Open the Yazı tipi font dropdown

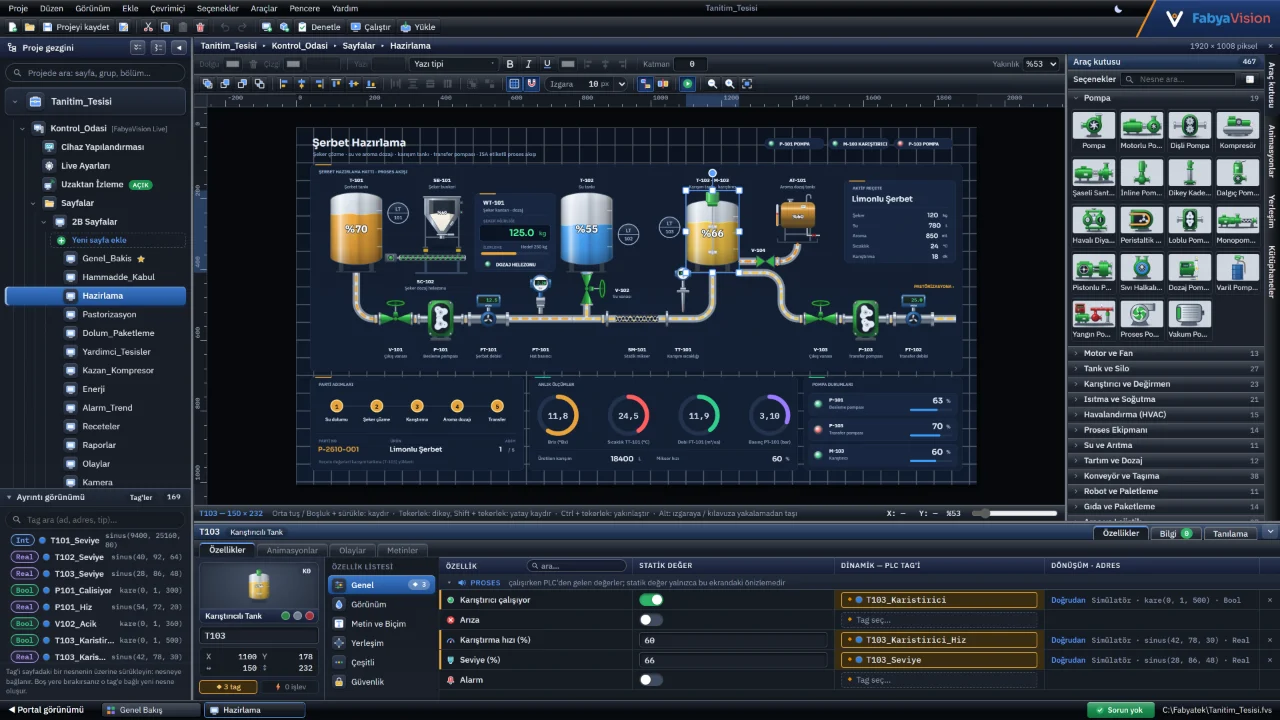pyautogui.click(x=453, y=64)
